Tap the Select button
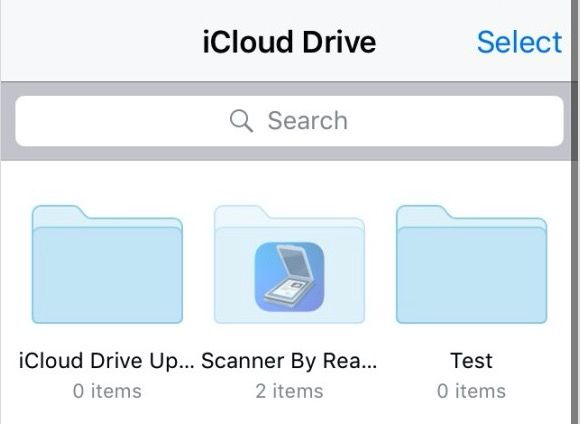The width and height of the screenshot is (580, 424). [x=519, y=42]
